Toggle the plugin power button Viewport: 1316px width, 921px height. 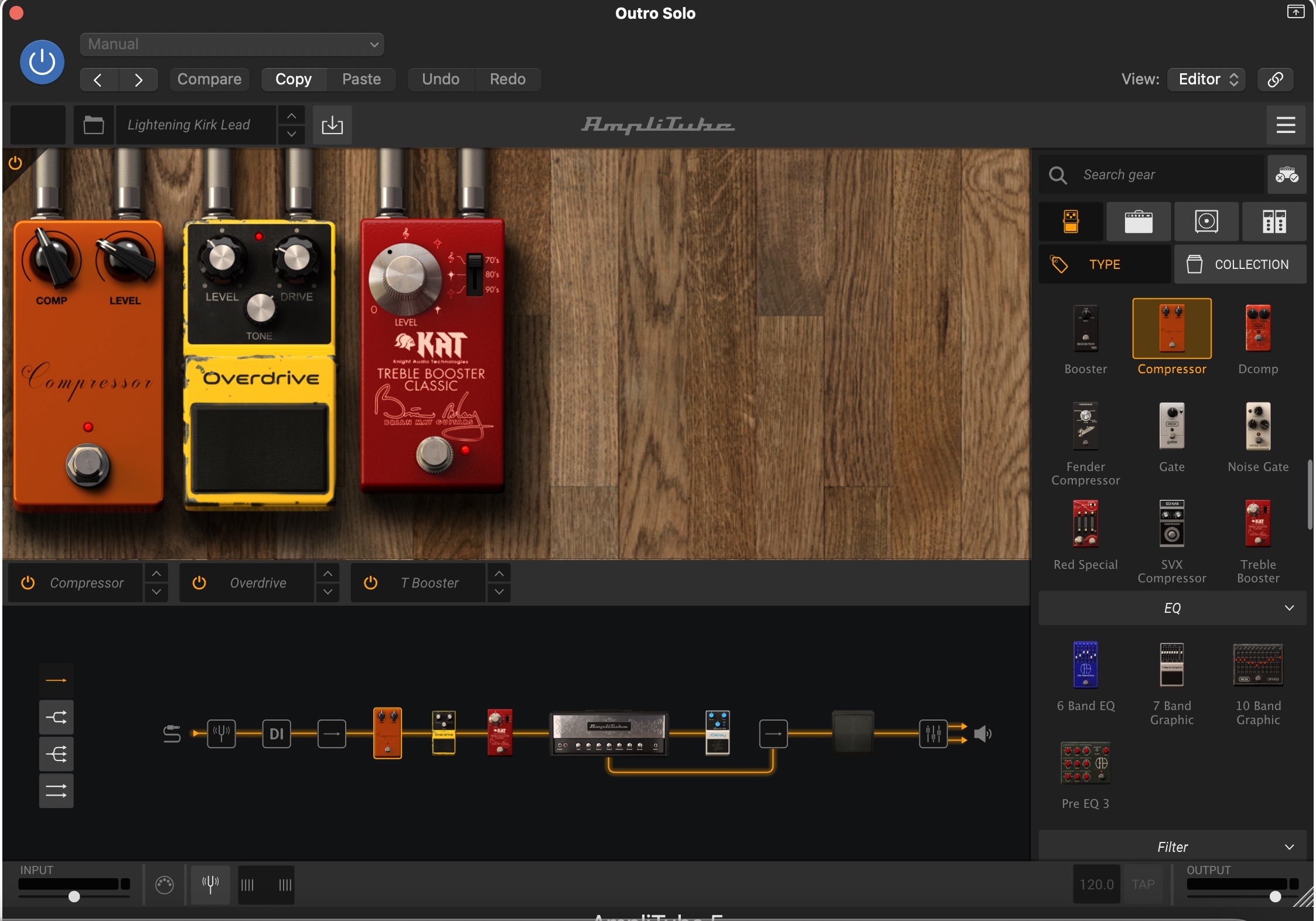42,62
